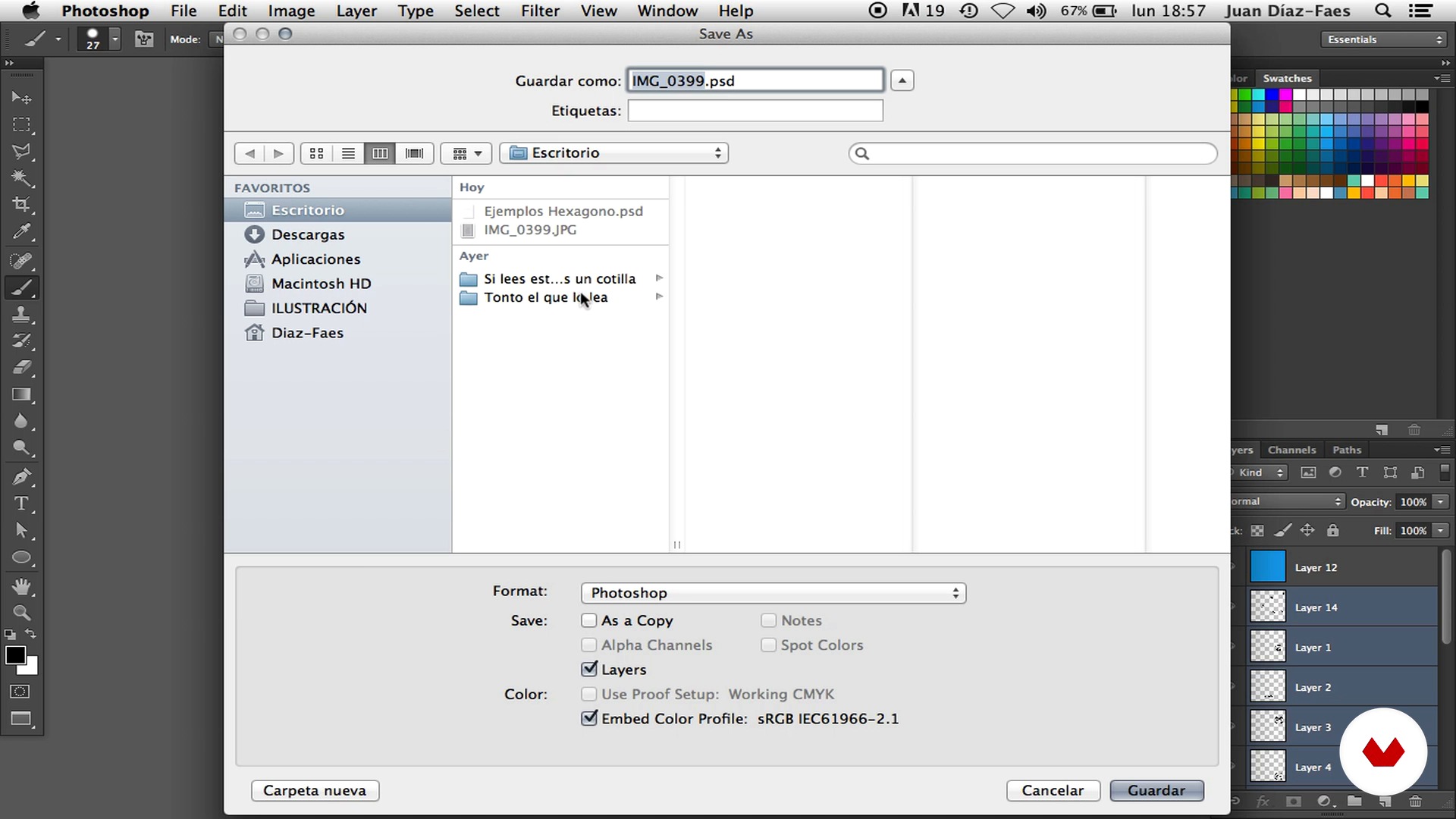
Task: Switch dialog to list view
Action: [348, 153]
